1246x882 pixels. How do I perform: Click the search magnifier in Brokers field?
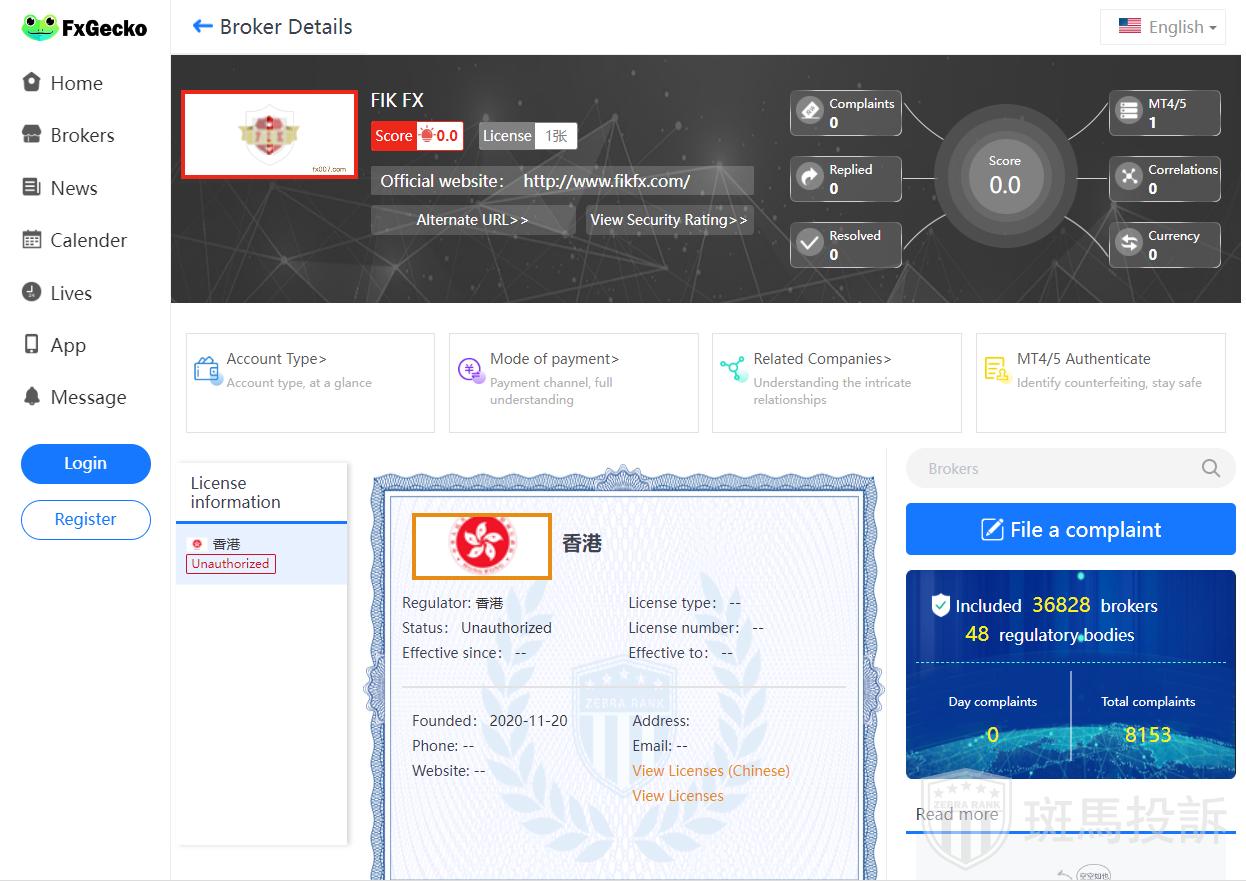[x=1210, y=468]
